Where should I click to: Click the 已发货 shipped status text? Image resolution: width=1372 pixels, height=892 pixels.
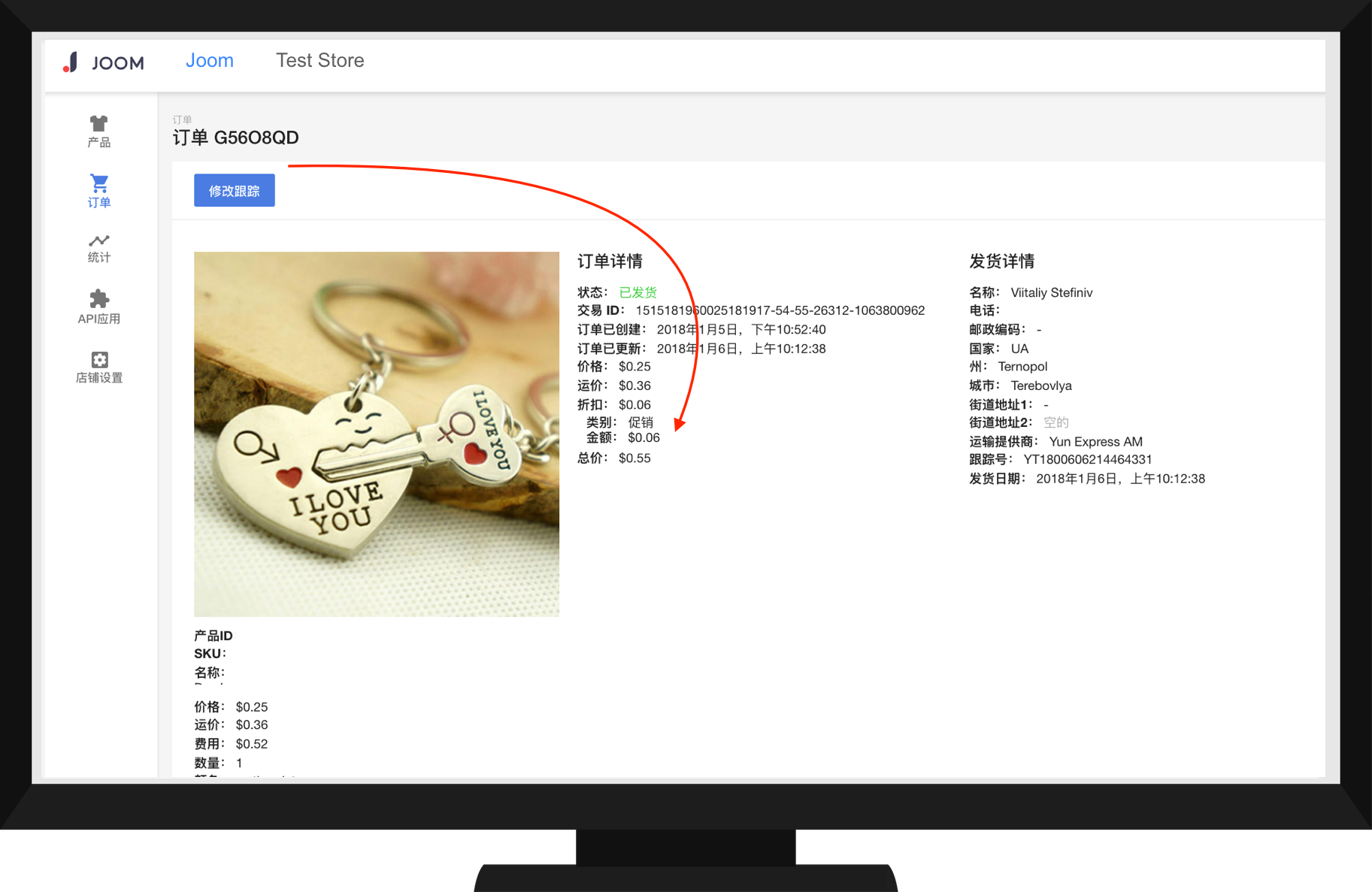point(637,292)
